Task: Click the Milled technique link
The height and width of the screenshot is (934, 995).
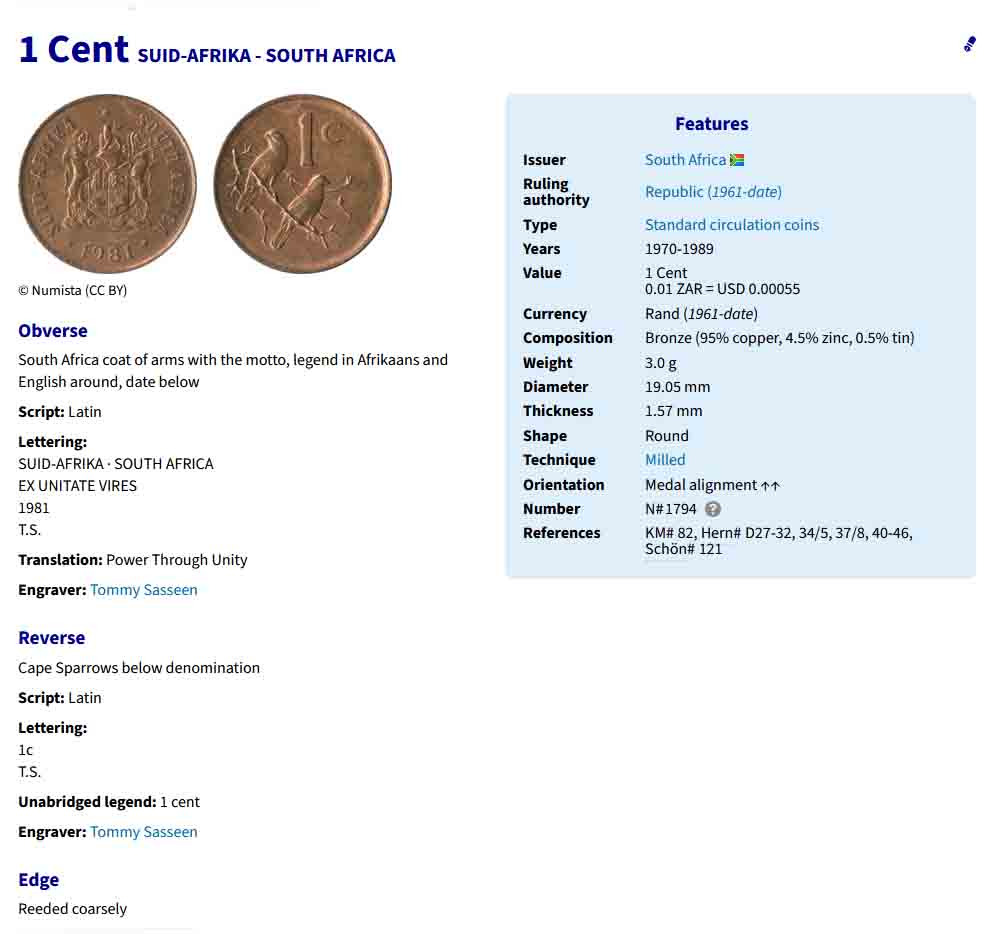Action: [x=665, y=459]
